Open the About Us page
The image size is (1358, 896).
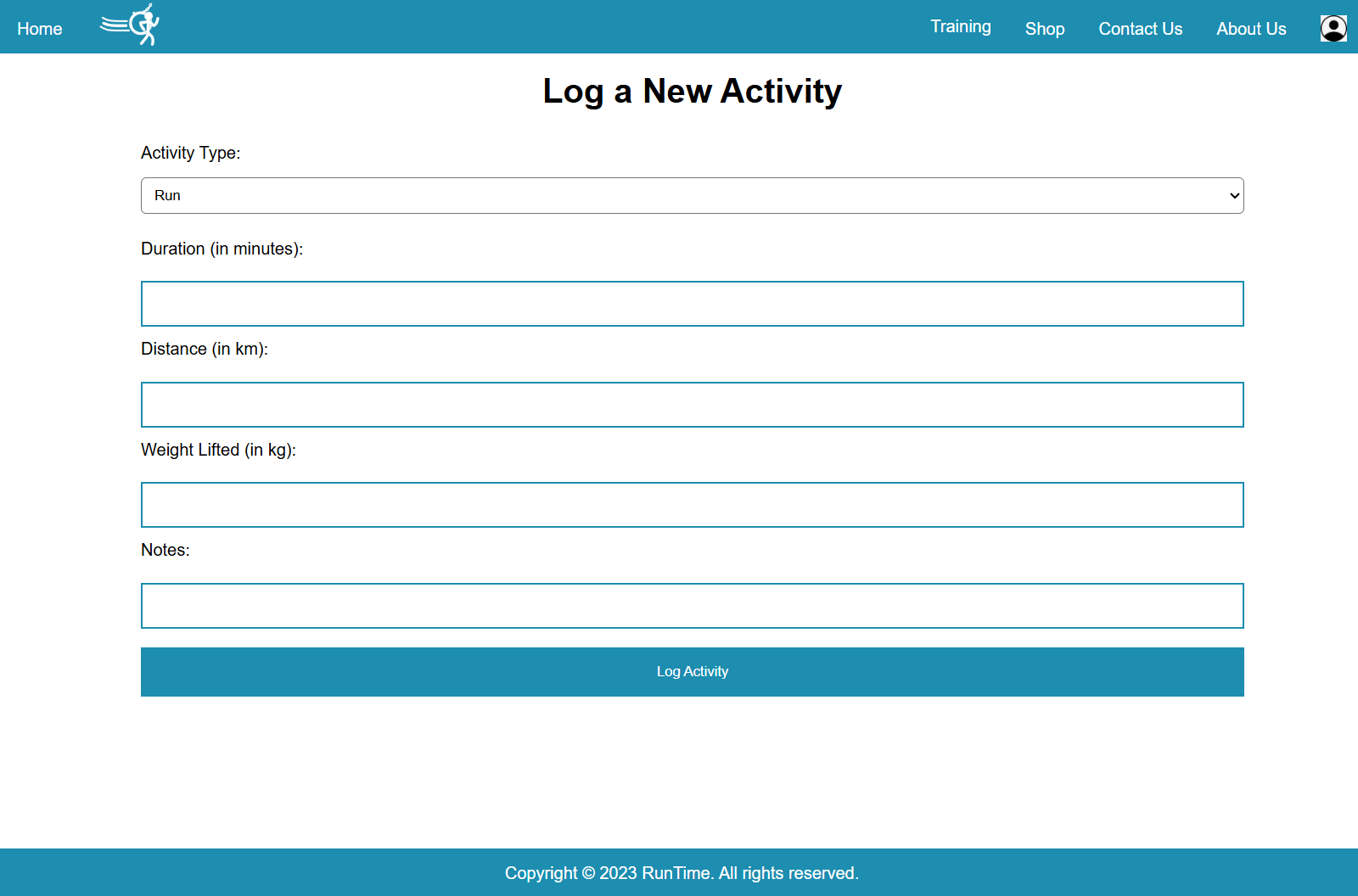coord(1251,29)
